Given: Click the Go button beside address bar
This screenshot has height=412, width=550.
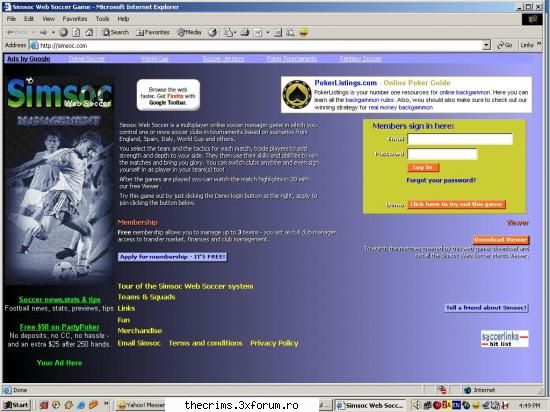Looking at the screenshot, I should pos(504,45).
